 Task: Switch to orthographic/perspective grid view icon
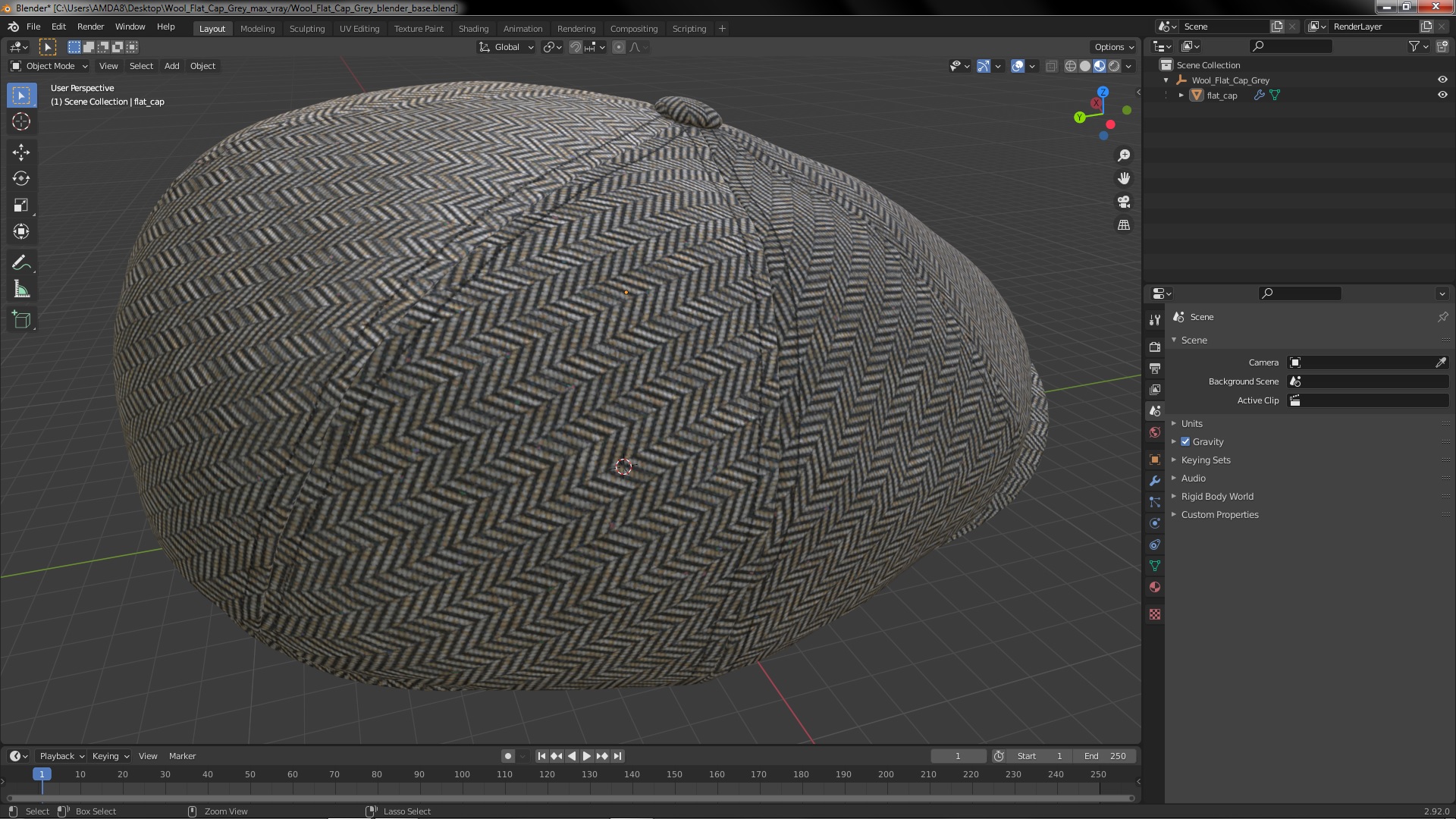coord(1124,225)
